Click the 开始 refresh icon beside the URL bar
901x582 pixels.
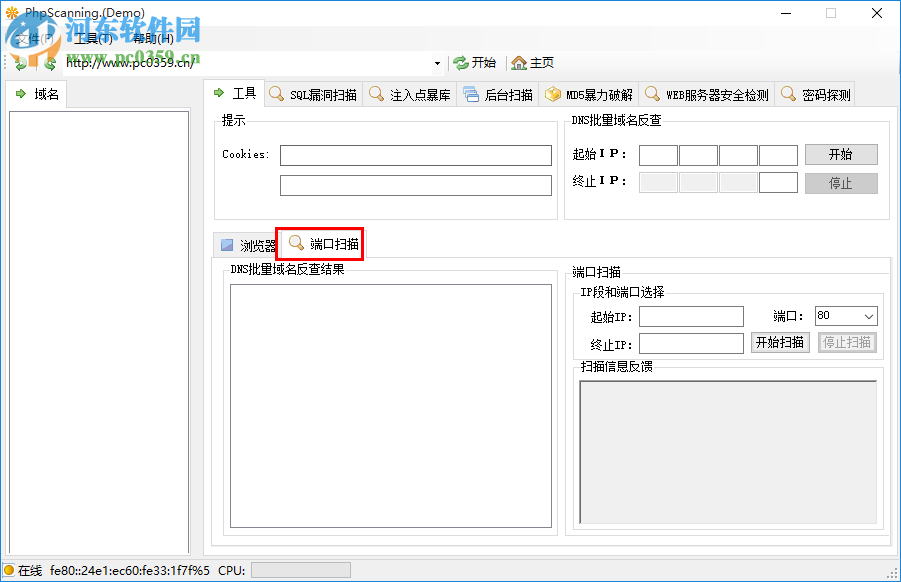pyautogui.click(x=460, y=62)
